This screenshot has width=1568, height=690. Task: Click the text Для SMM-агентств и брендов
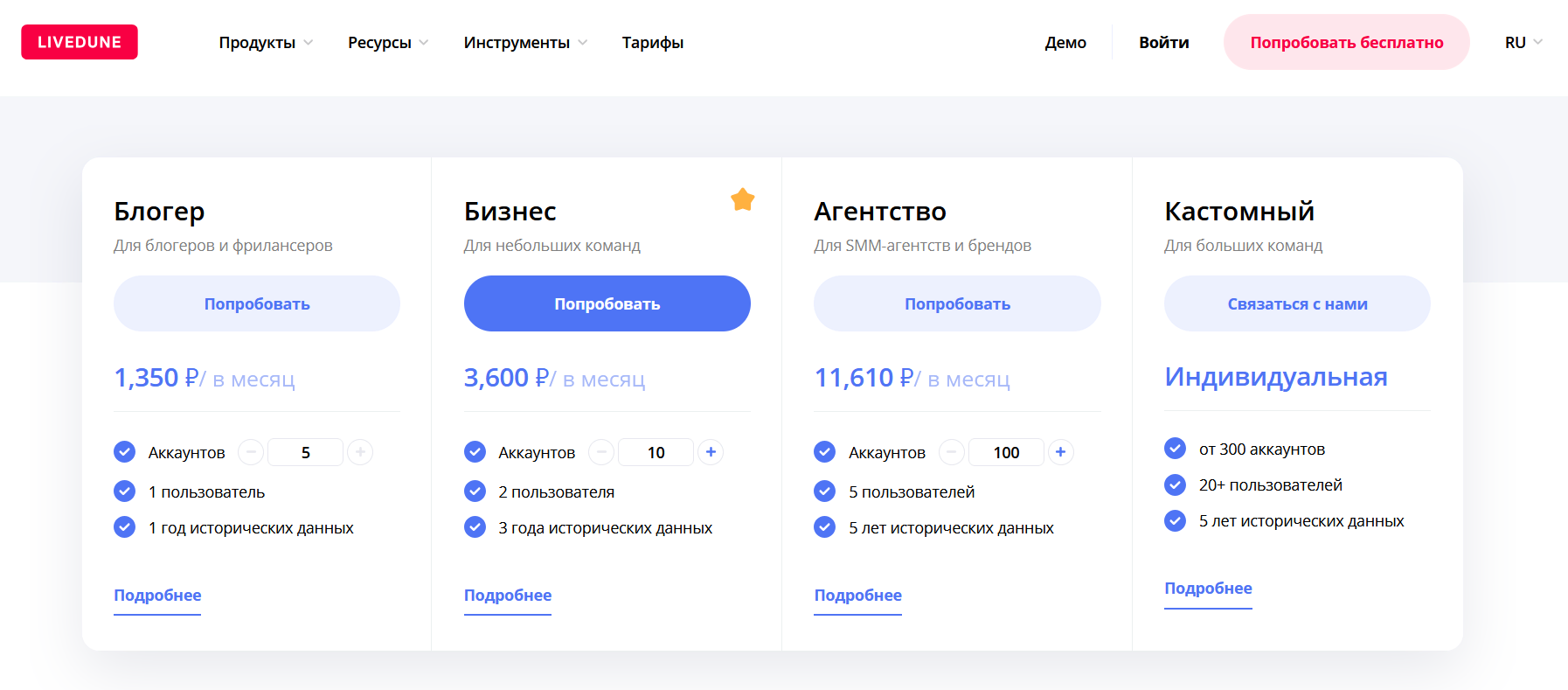923,246
